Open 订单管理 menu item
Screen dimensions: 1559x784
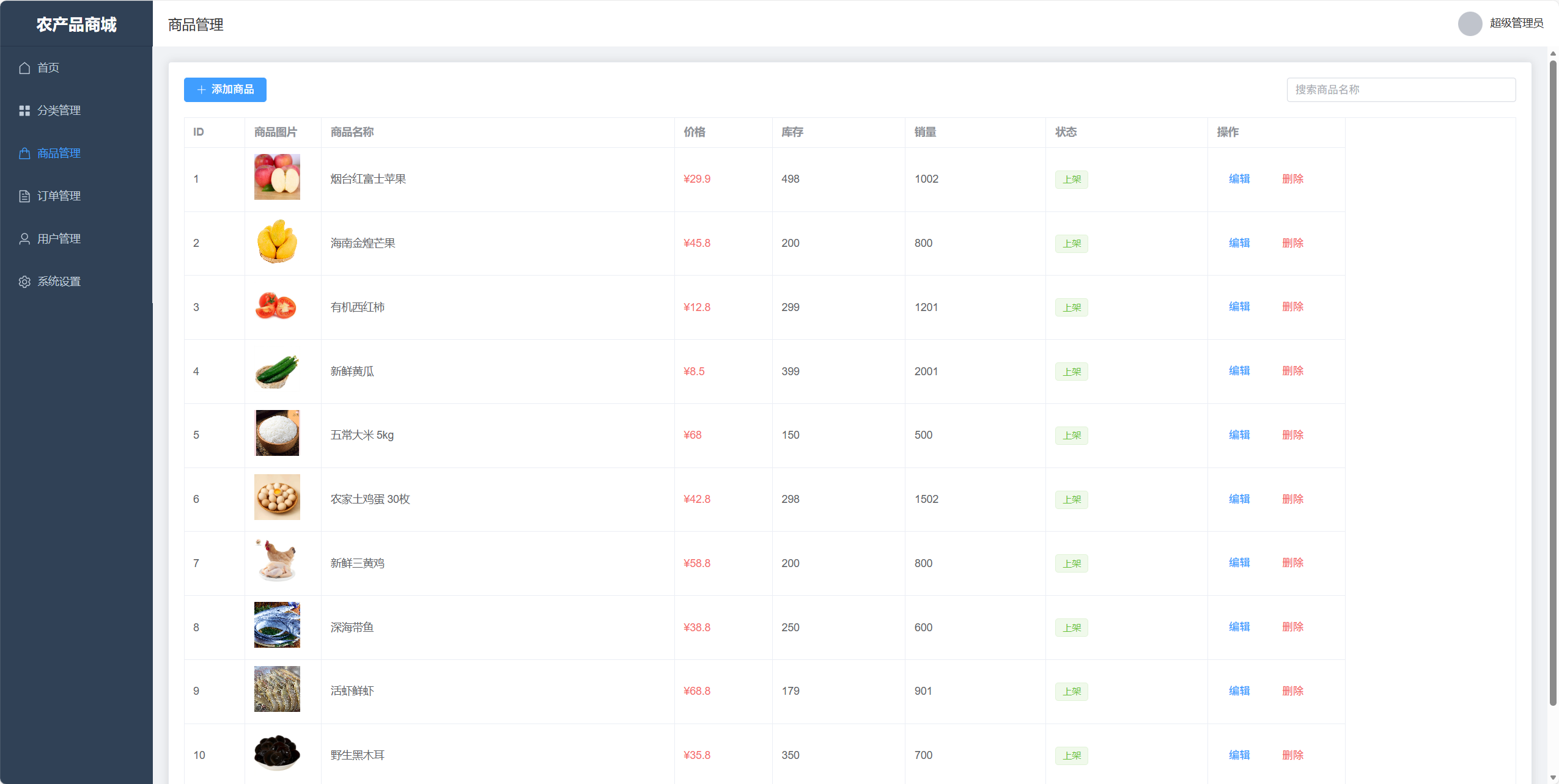(x=59, y=196)
